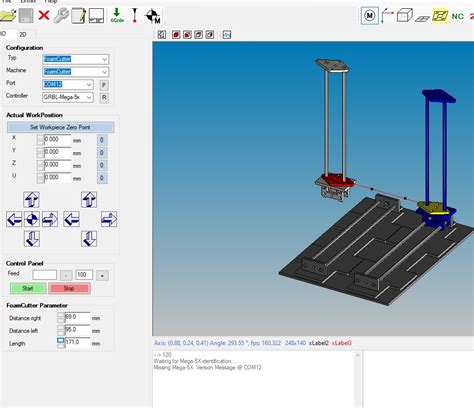
Task: Switch to the 2D tab
Action: coord(23,34)
